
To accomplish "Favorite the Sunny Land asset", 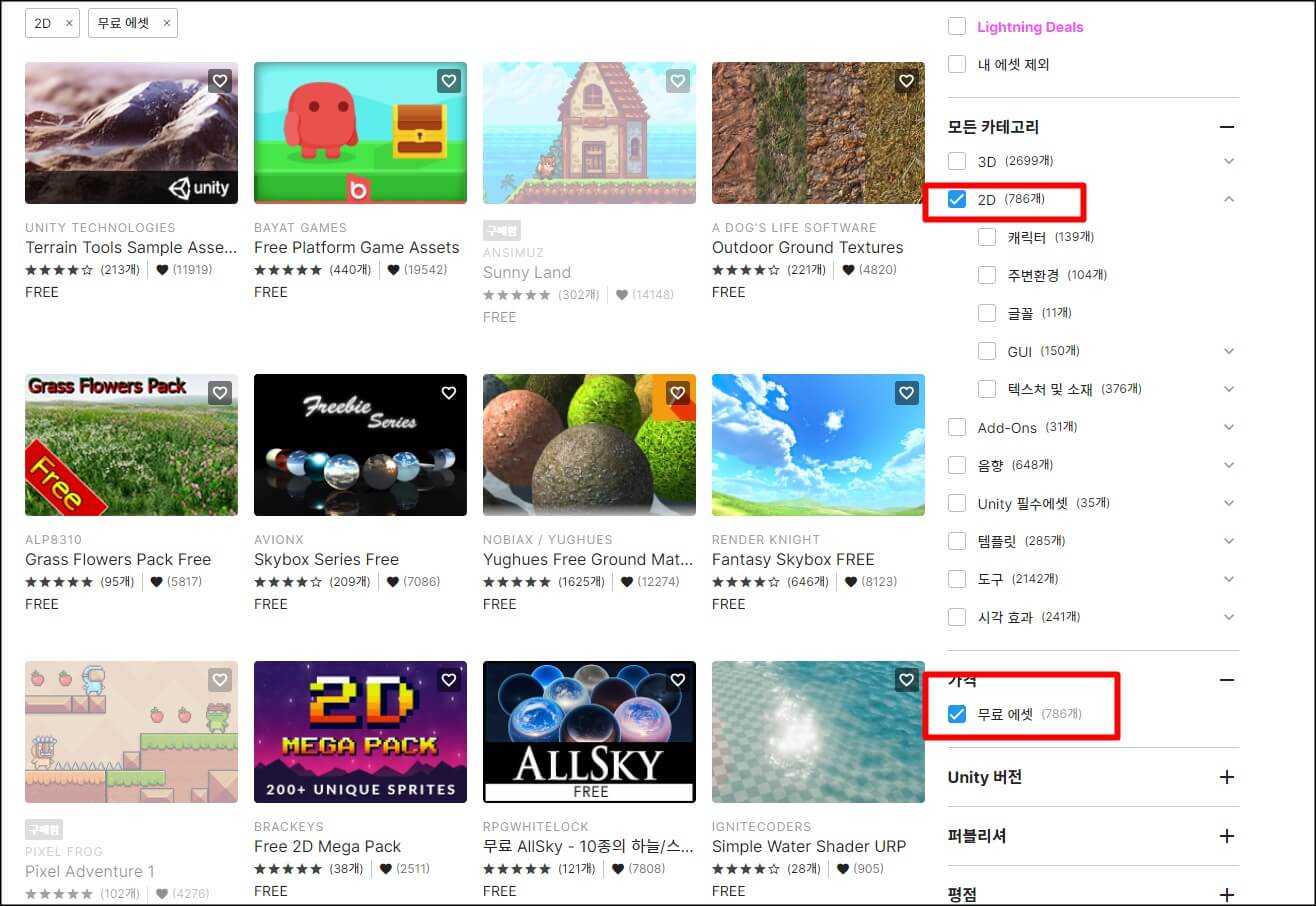I will (x=678, y=81).
